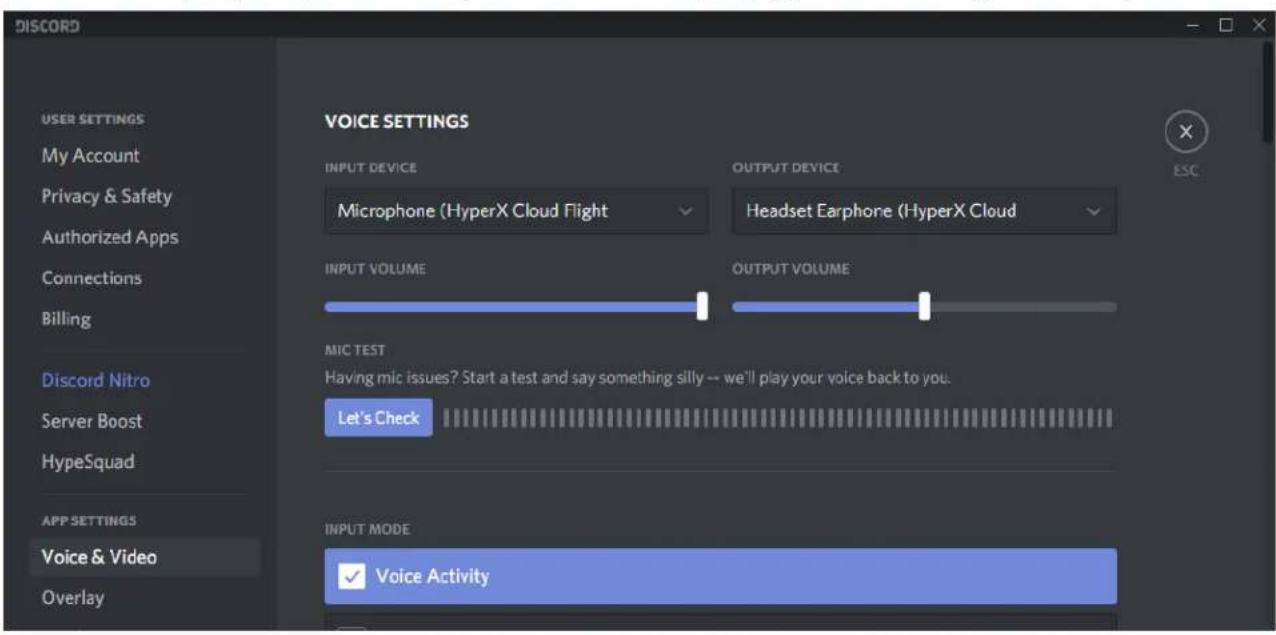This screenshot has width=1276, height=635.
Task: Open My Account settings
Action: pos(90,156)
